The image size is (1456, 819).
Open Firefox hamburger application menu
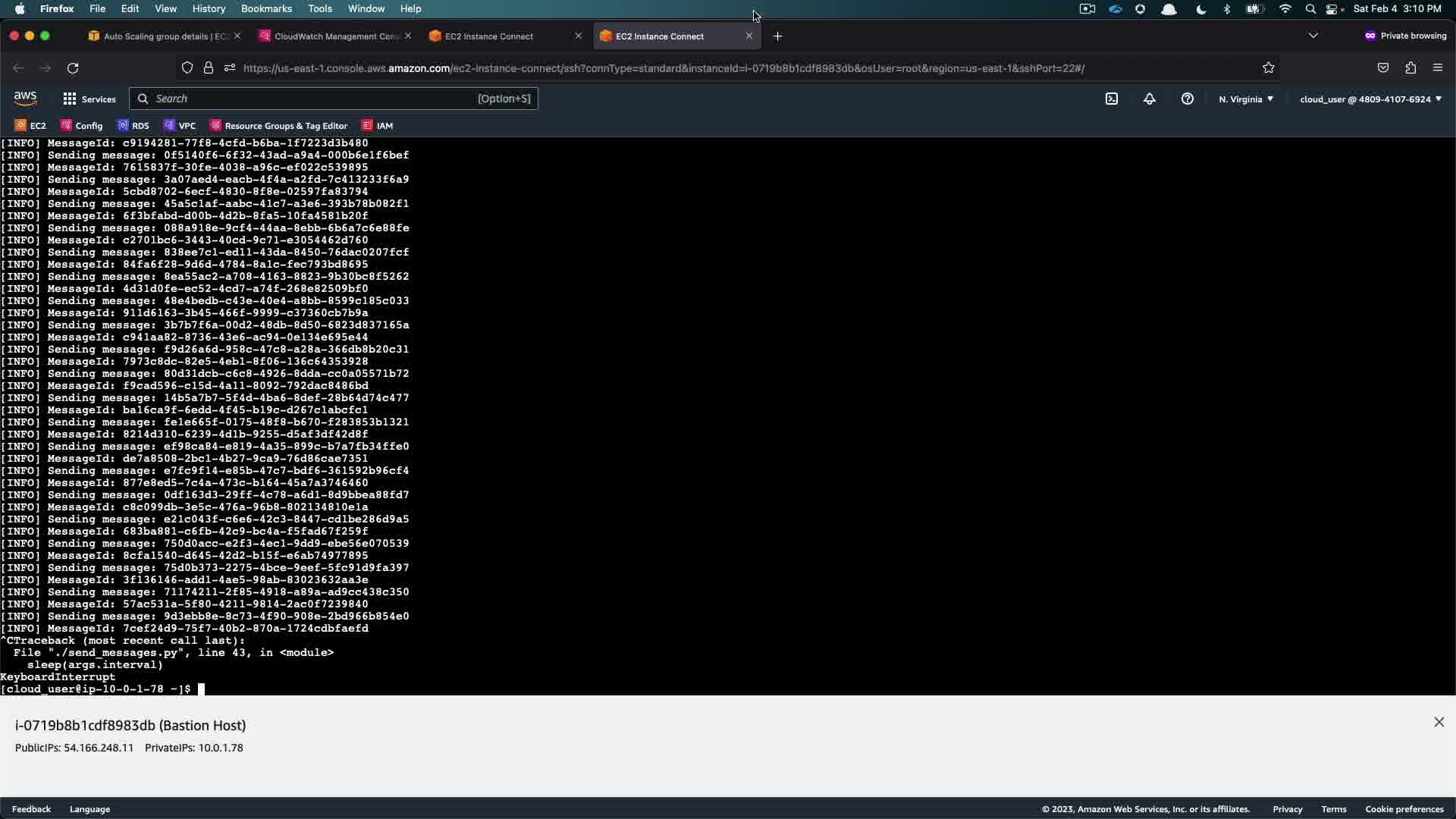click(x=1438, y=68)
